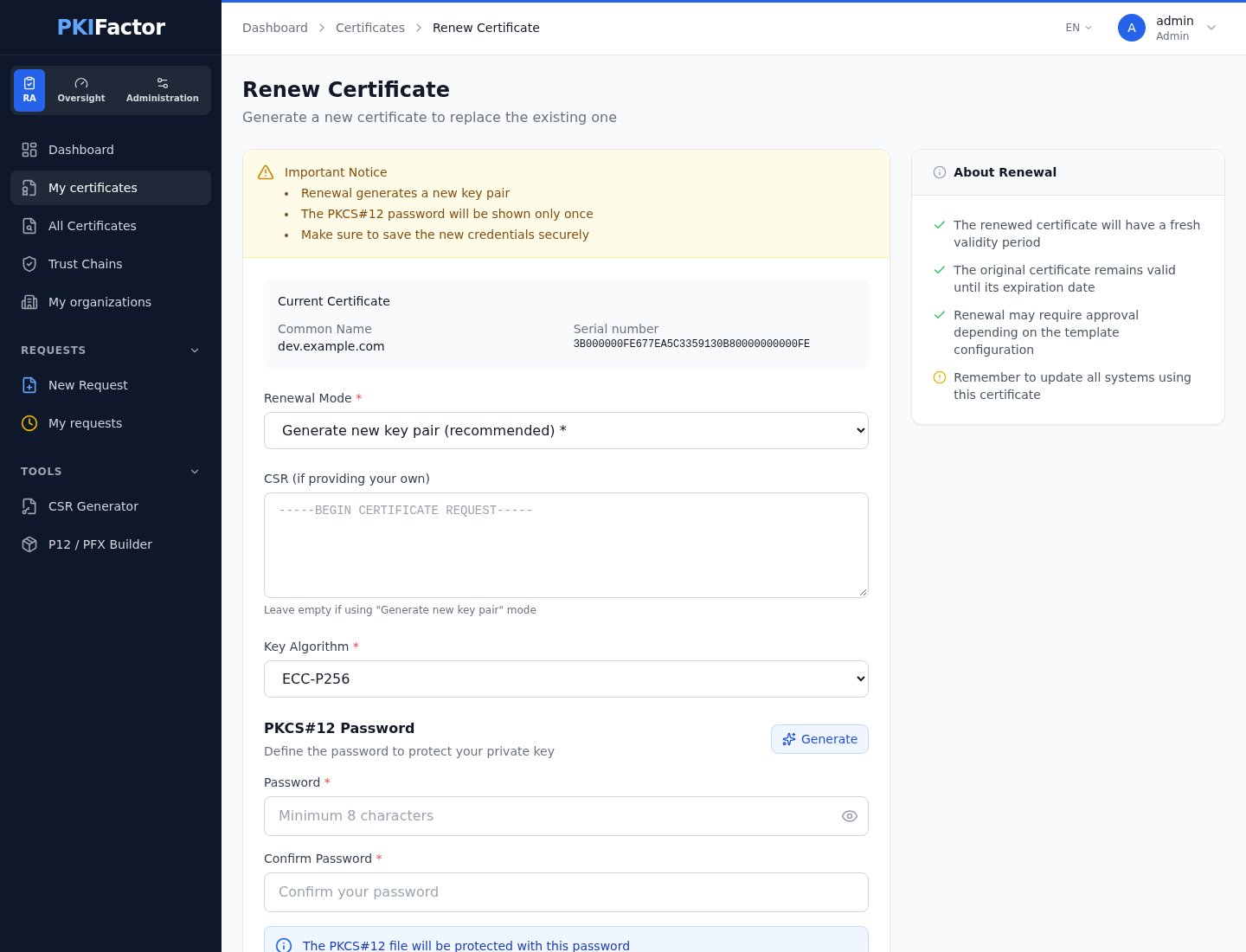Click the serial number value
1246x952 pixels.
pyautogui.click(x=691, y=344)
